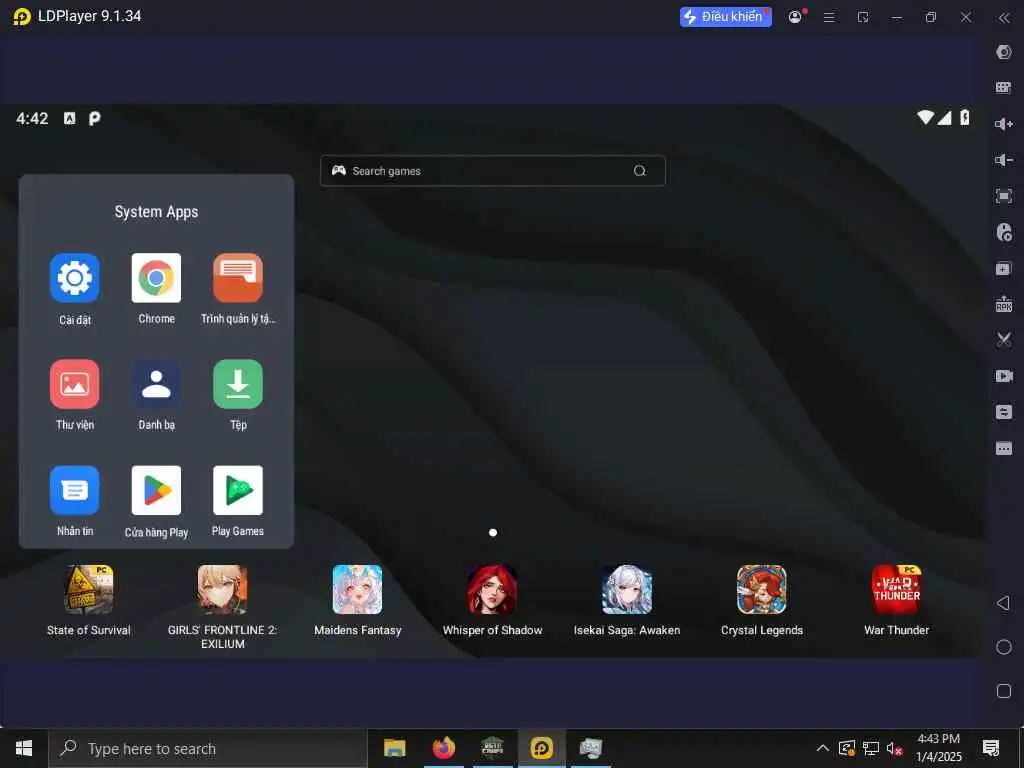Click the muted speaker tray icon
The width and height of the screenshot is (1024, 768).
click(894, 748)
